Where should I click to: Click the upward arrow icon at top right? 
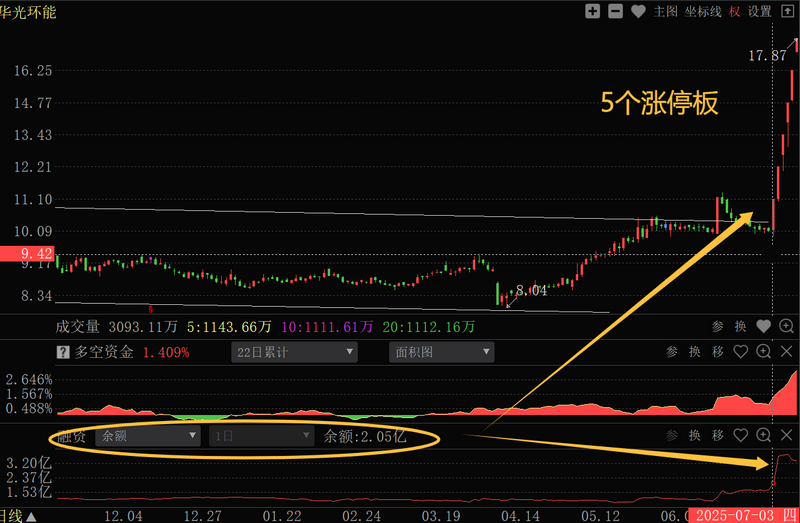point(787,12)
